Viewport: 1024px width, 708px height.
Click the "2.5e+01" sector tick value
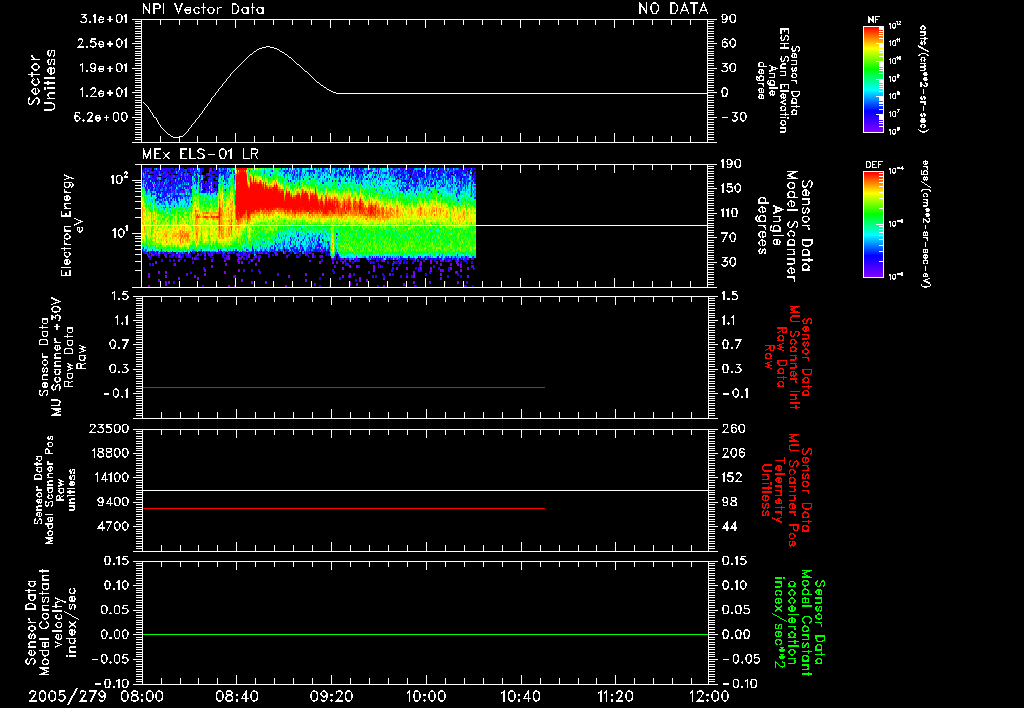pyautogui.click(x=104, y=44)
